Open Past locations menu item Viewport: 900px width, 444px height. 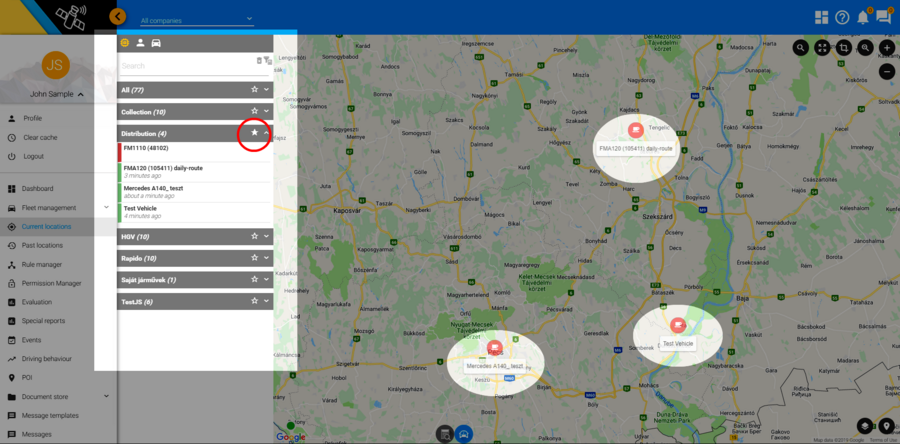tap(43, 245)
